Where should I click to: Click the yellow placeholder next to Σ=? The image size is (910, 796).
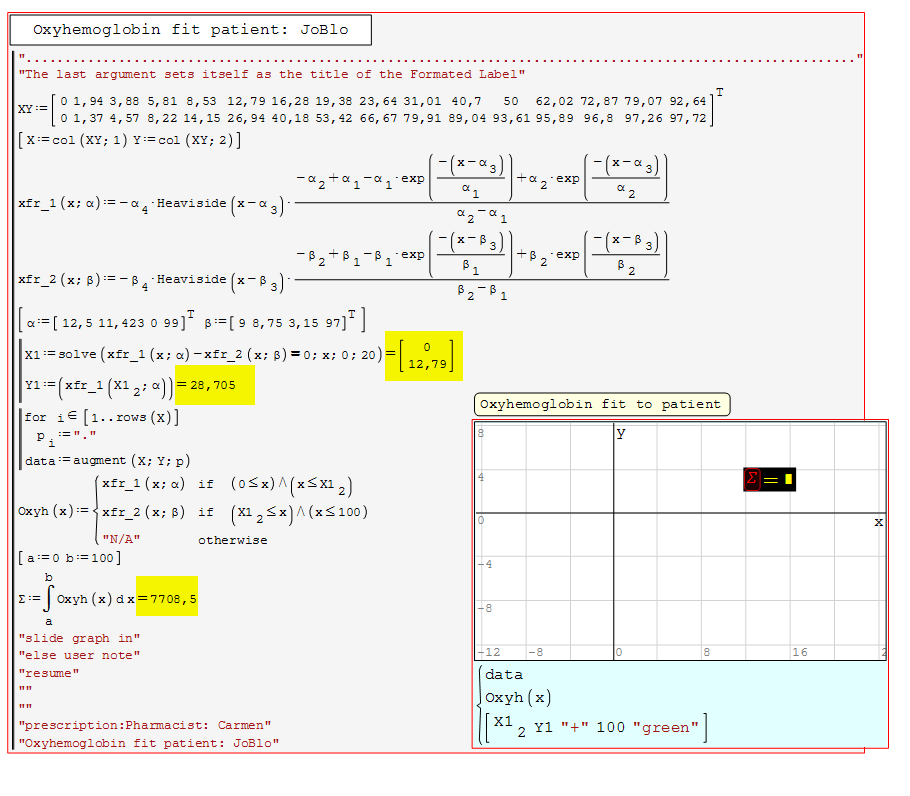[788, 480]
